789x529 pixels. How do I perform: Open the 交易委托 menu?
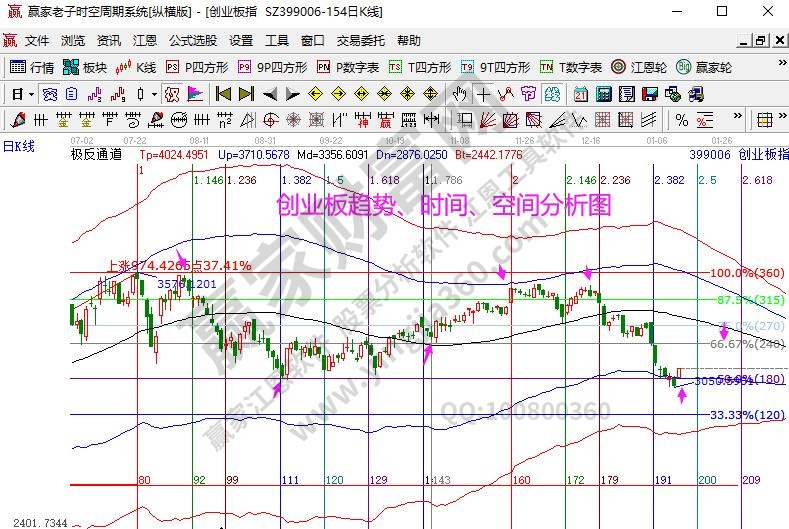(x=359, y=41)
